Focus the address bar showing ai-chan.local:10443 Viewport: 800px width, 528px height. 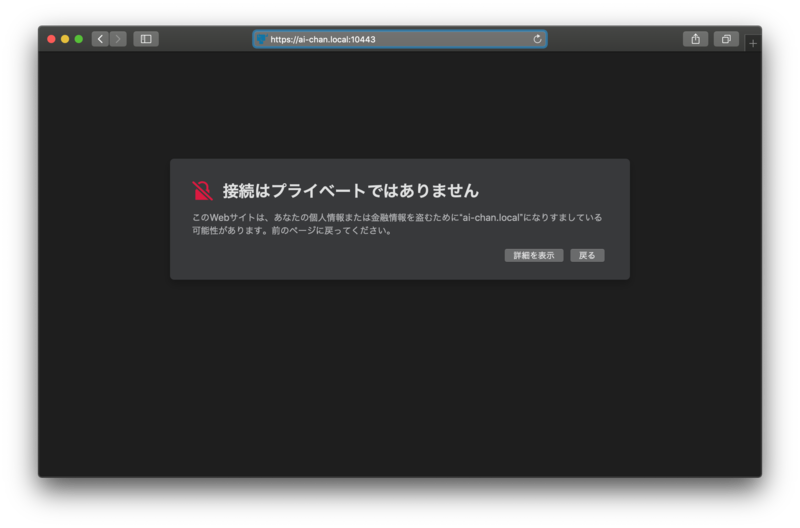[x=400, y=39]
